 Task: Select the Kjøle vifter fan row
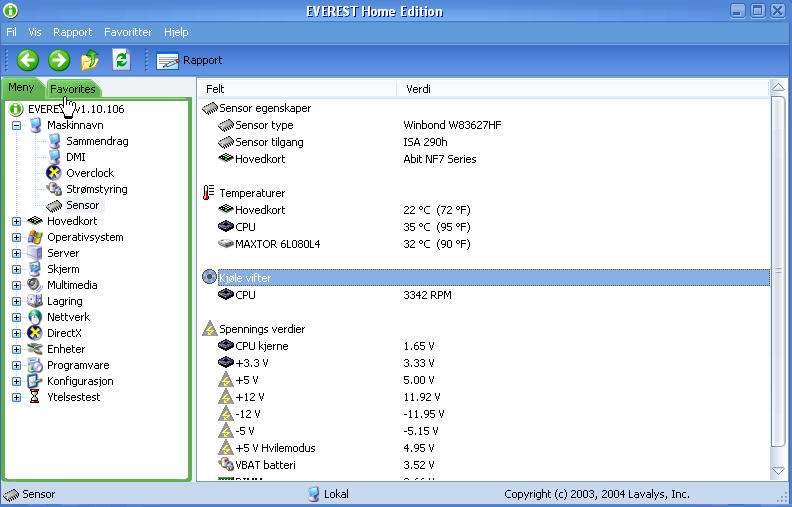point(493,278)
